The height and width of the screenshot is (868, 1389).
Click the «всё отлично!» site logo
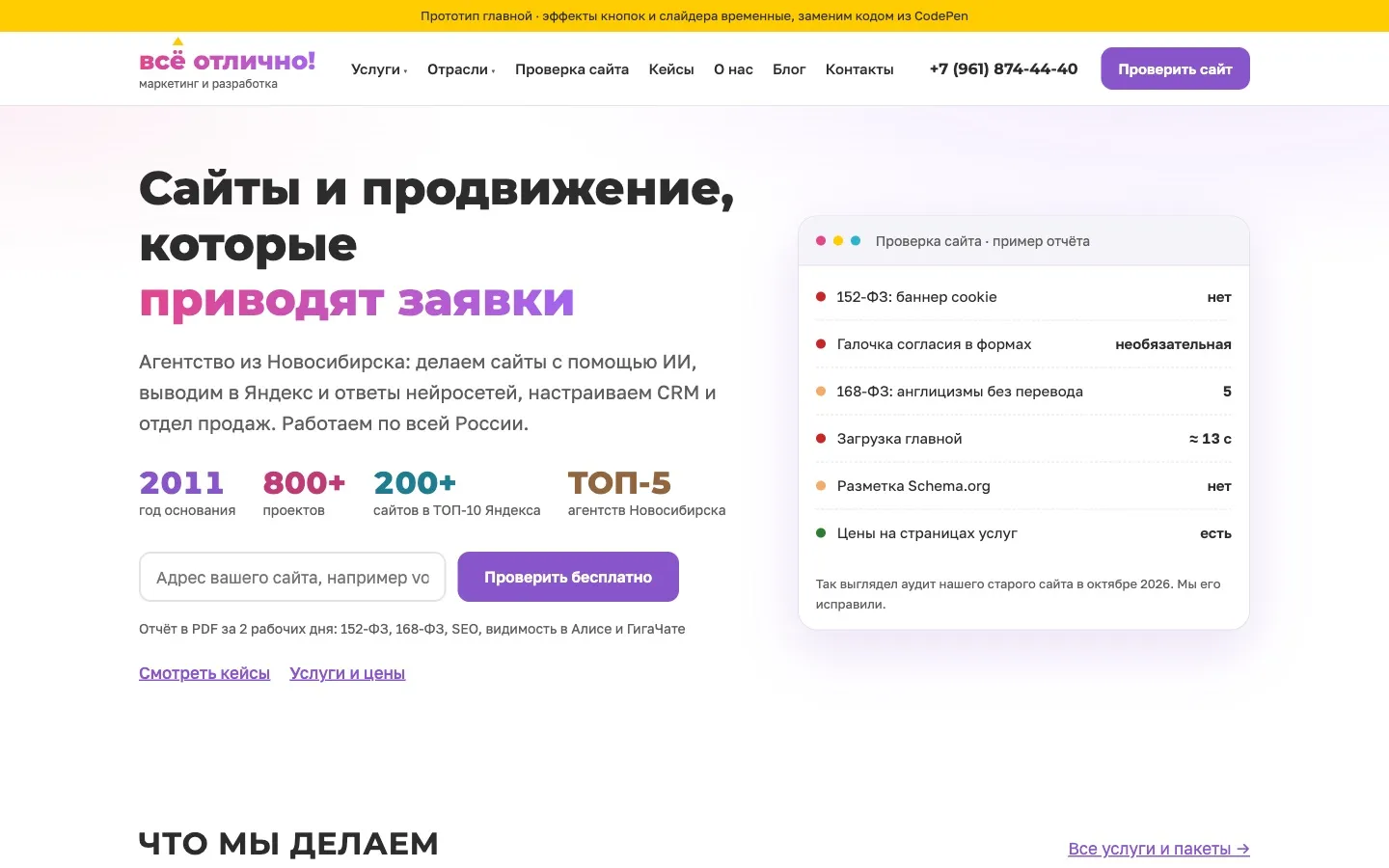(228, 65)
